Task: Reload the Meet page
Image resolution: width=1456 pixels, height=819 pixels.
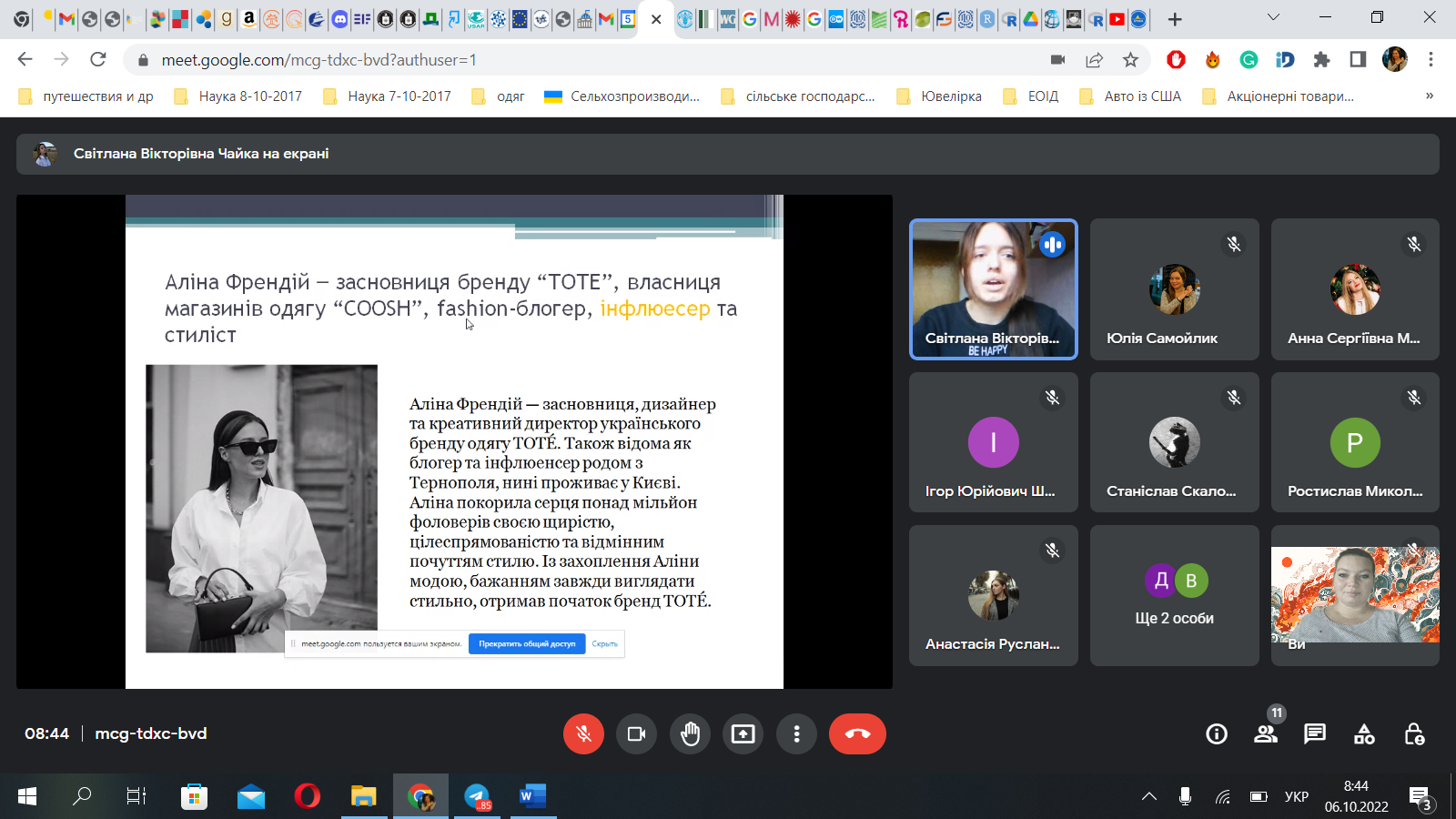Action: [97, 59]
